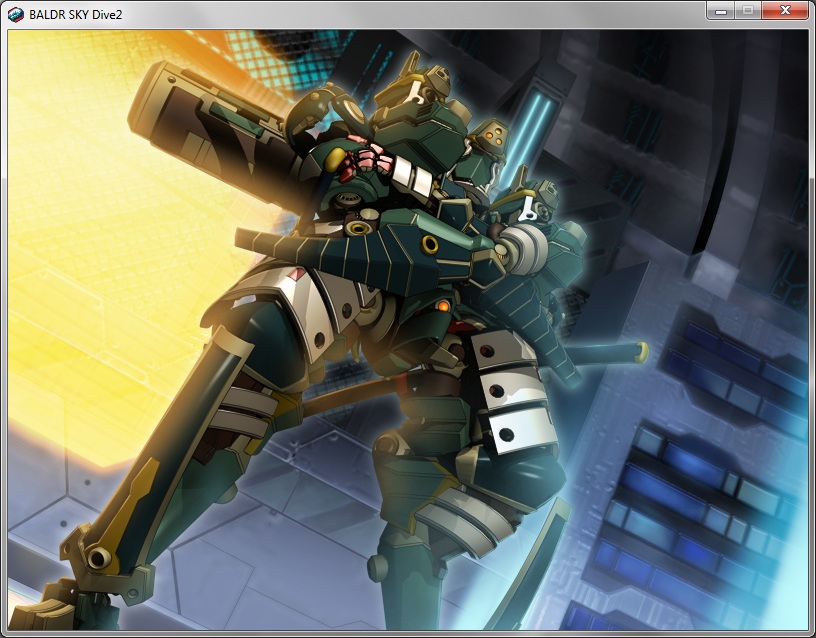This screenshot has width=816, height=638.
Task: Click the mech artwork to advance the scene
Action: pos(408,329)
